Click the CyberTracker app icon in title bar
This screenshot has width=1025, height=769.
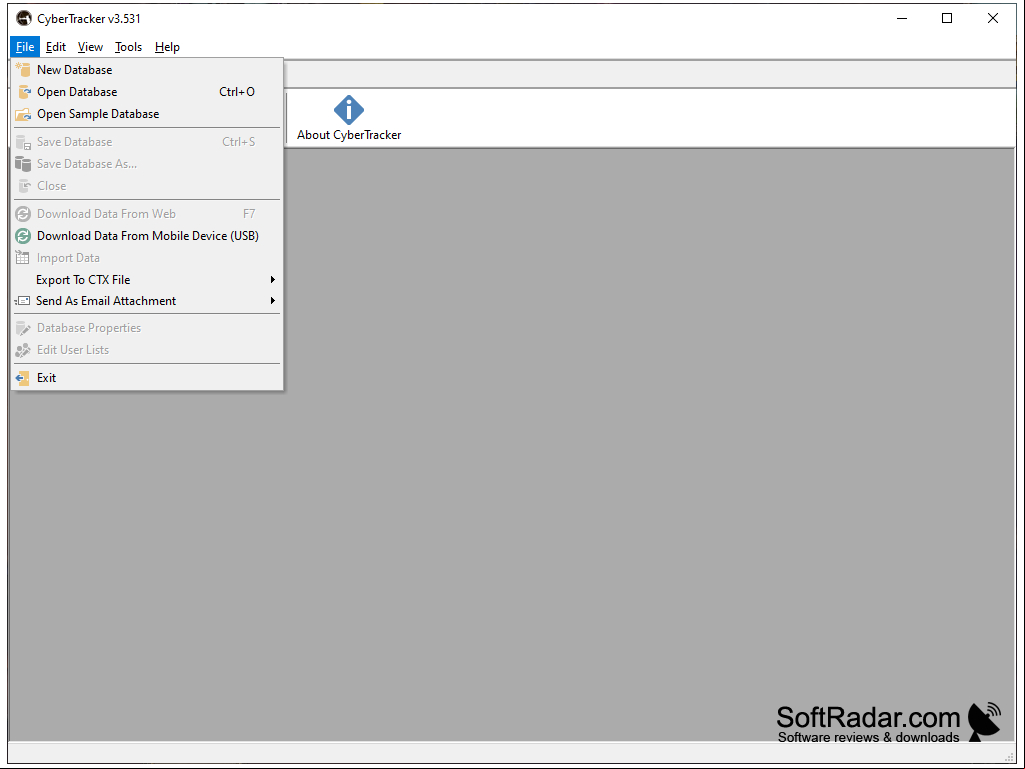(24, 18)
